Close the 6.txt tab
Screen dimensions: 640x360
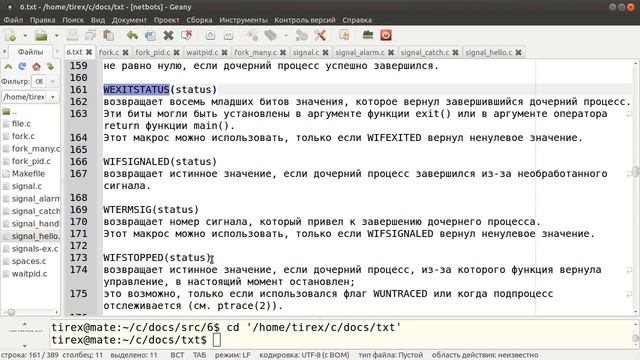[89, 52]
